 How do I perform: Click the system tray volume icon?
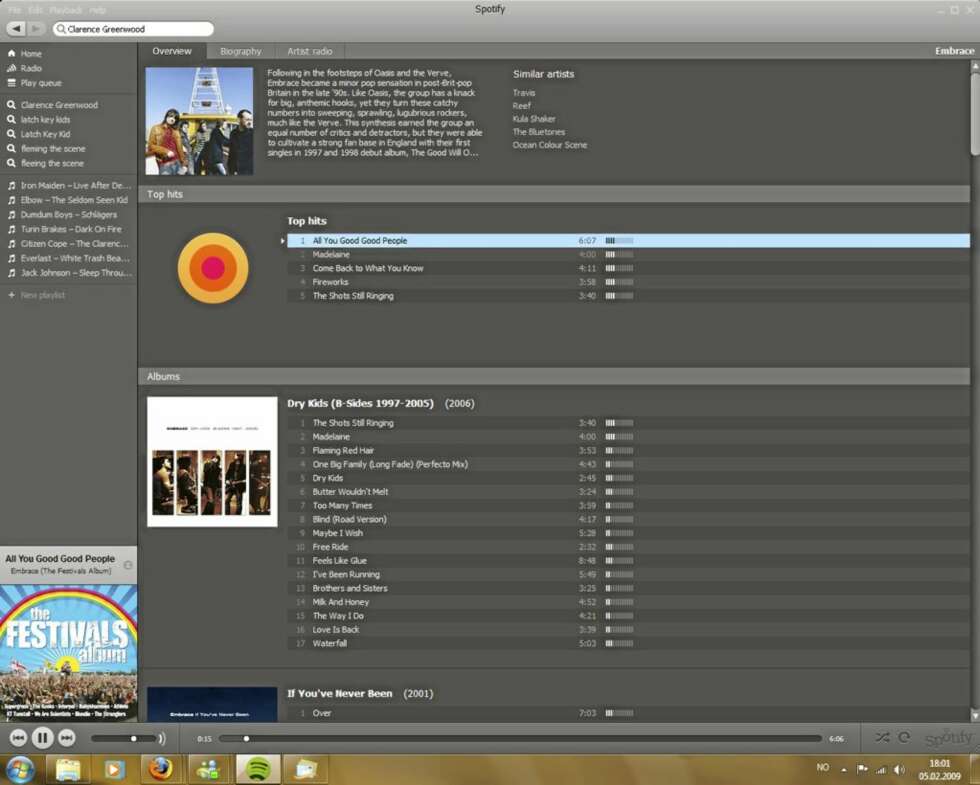[899, 769]
